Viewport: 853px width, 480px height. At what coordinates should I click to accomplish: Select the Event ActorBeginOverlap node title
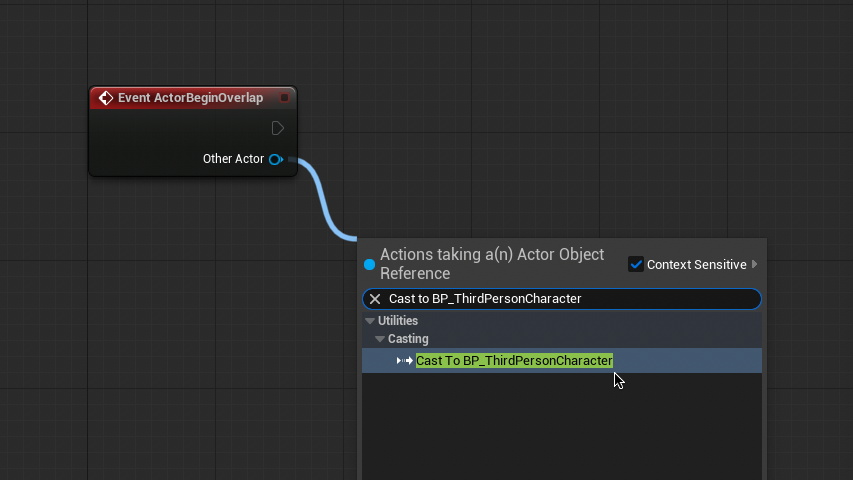(190, 98)
